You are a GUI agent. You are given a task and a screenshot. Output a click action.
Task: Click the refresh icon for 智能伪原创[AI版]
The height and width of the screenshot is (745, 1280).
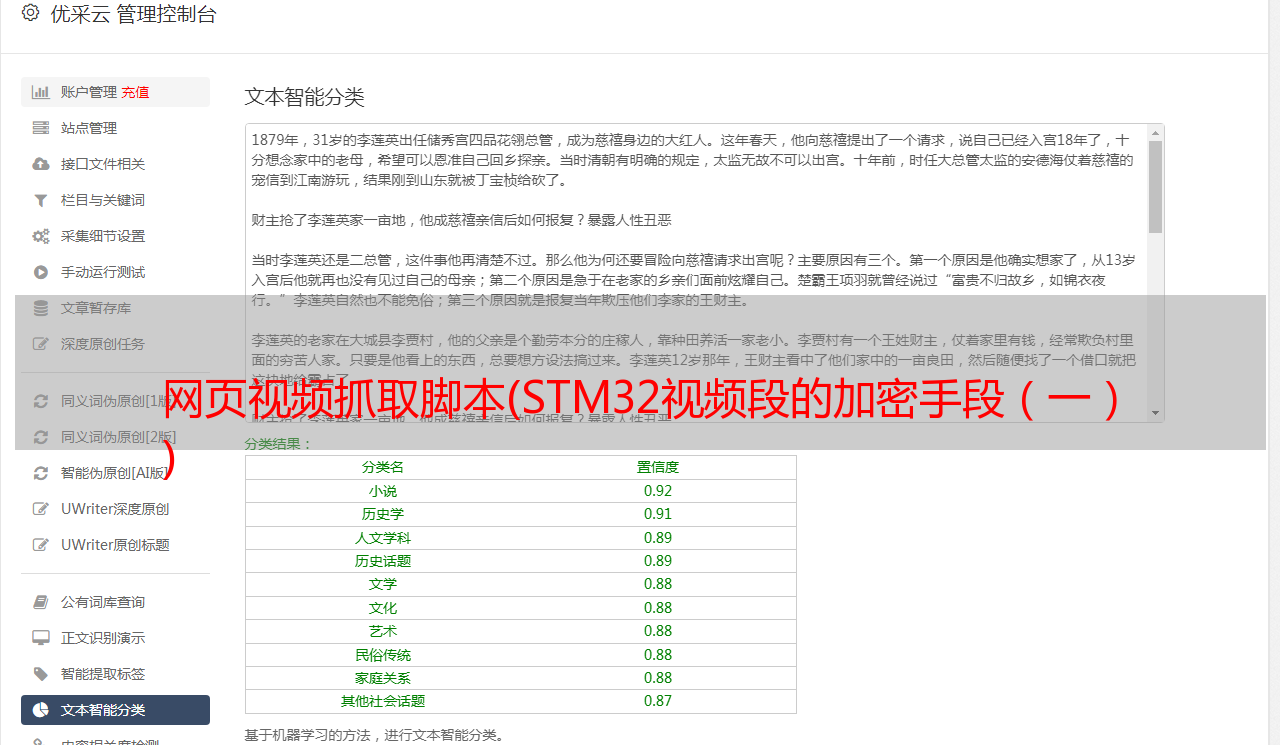coord(41,473)
